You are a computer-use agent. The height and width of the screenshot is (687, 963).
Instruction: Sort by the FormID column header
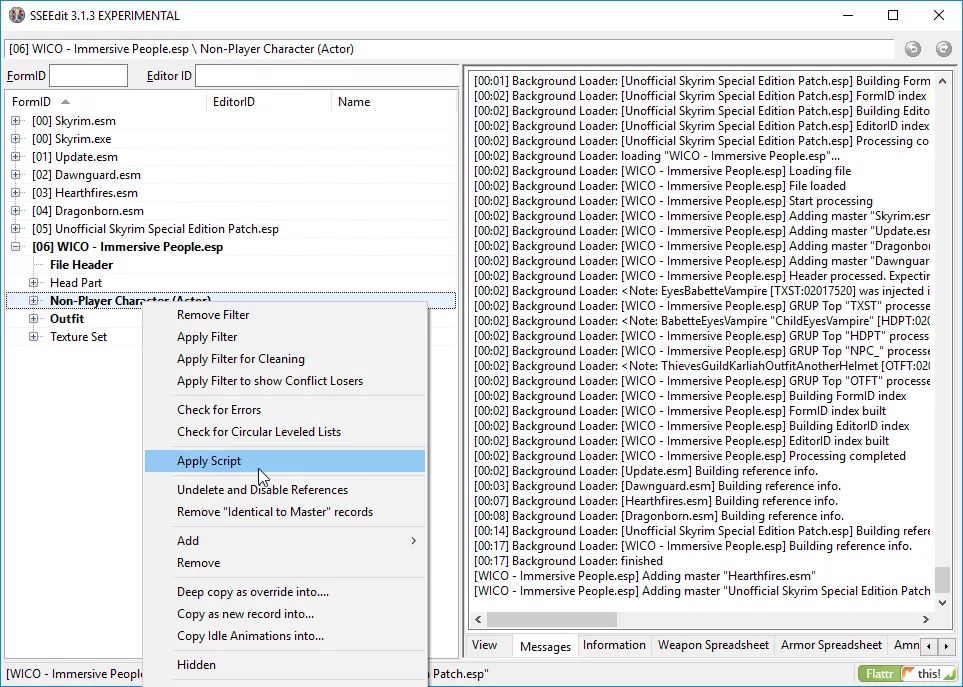(106, 102)
